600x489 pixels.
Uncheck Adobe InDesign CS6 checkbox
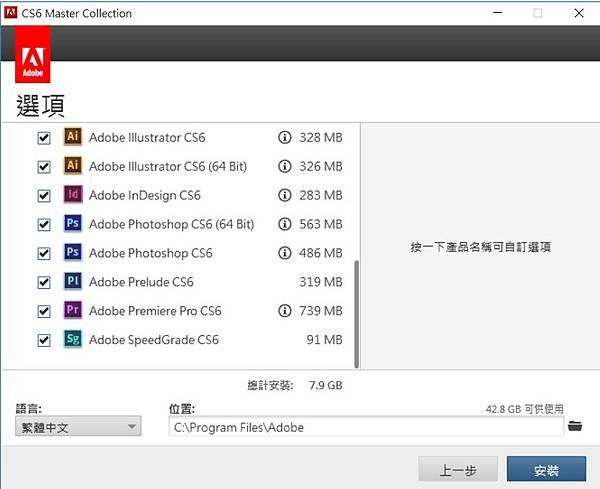(x=44, y=196)
